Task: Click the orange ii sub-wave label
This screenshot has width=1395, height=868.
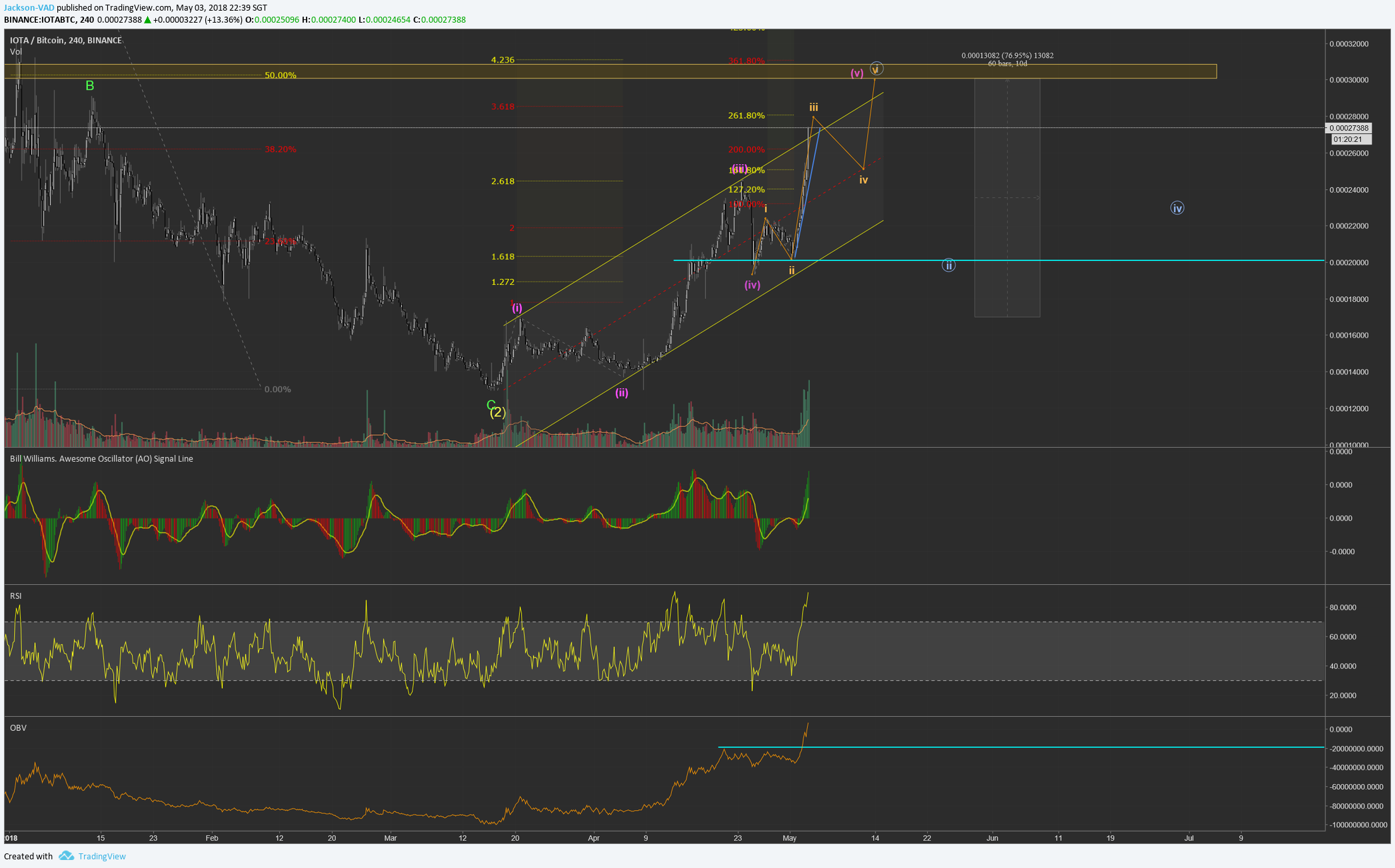Action: pyautogui.click(x=791, y=270)
